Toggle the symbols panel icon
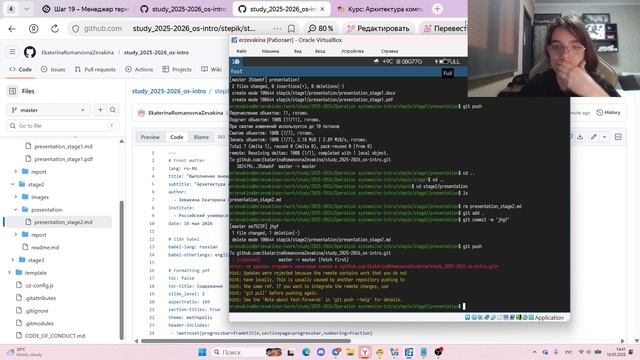 tap(618, 137)
